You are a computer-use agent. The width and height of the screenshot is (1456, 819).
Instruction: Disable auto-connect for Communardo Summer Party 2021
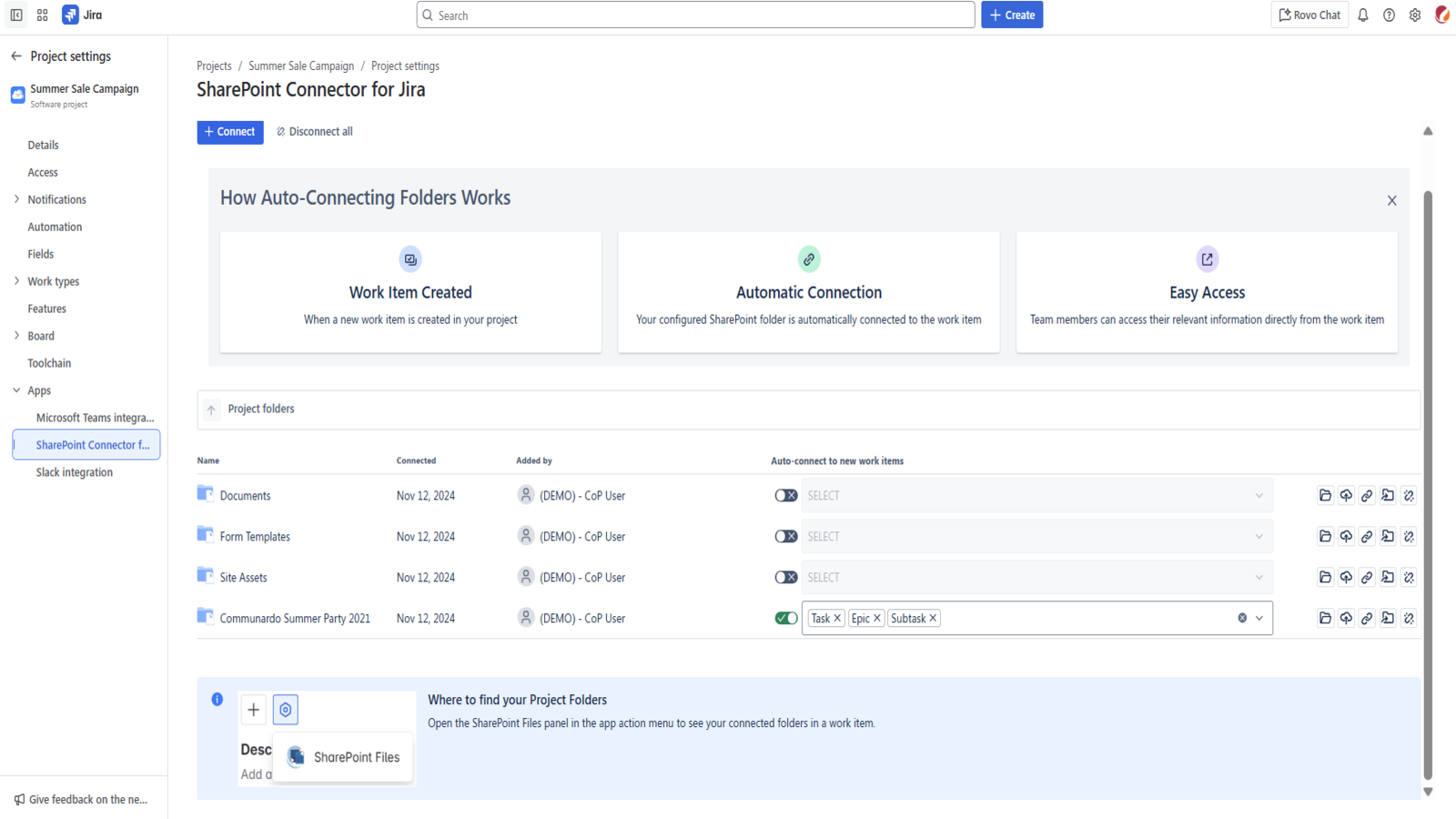pos(785,619)
